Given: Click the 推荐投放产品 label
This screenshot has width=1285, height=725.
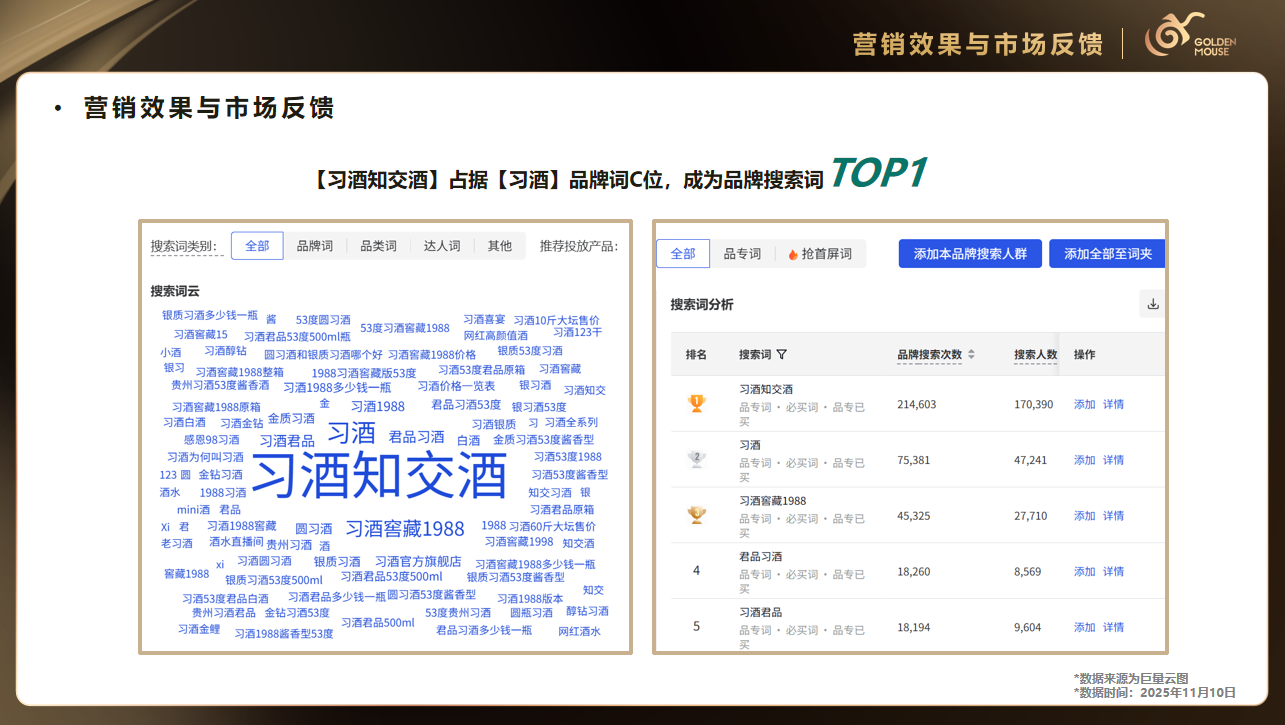Looking at the screenshot, I should click(579, 246).
